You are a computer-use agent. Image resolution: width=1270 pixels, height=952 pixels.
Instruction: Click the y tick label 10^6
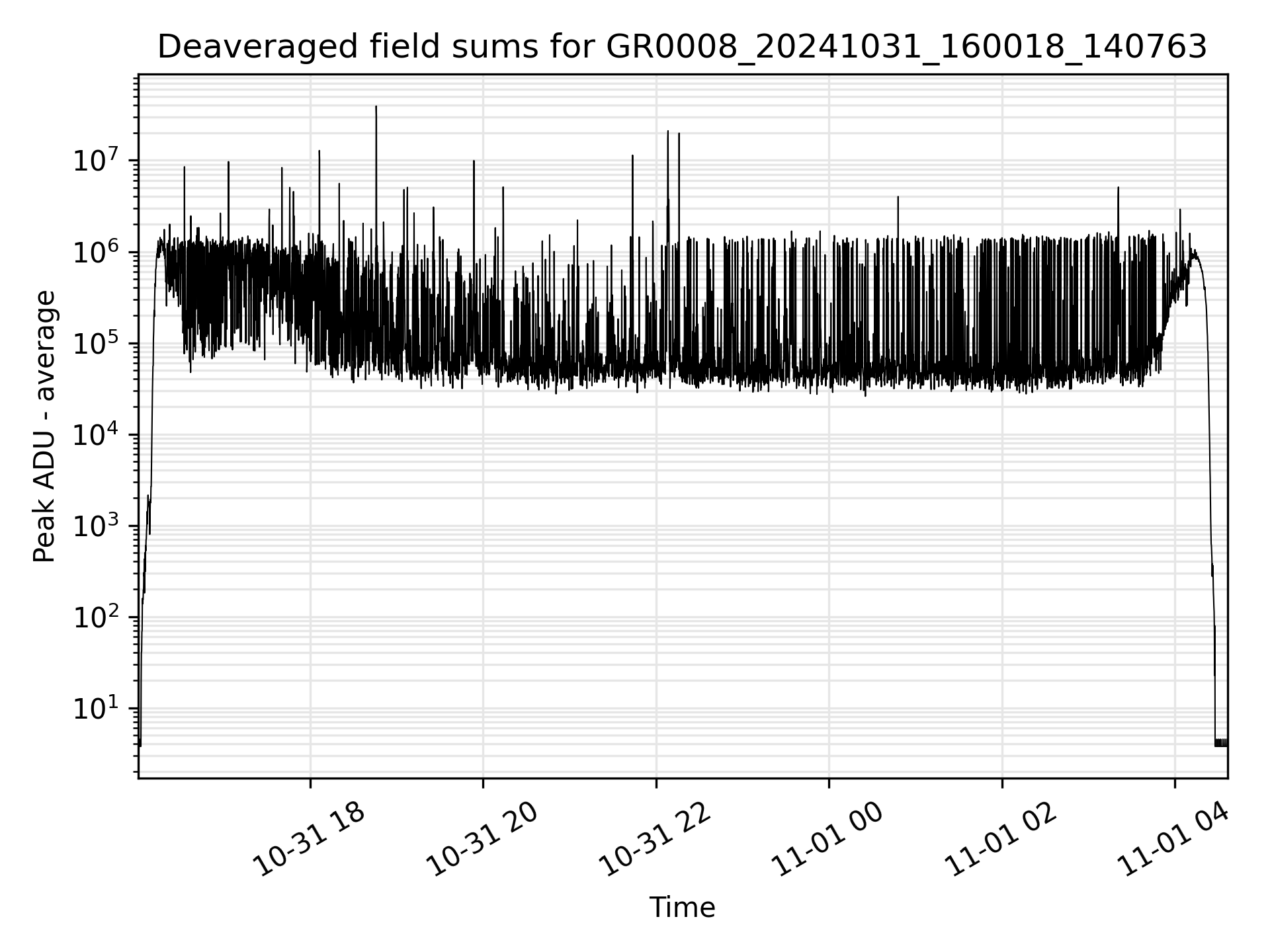pyautogui.click(x=96, y=252)
